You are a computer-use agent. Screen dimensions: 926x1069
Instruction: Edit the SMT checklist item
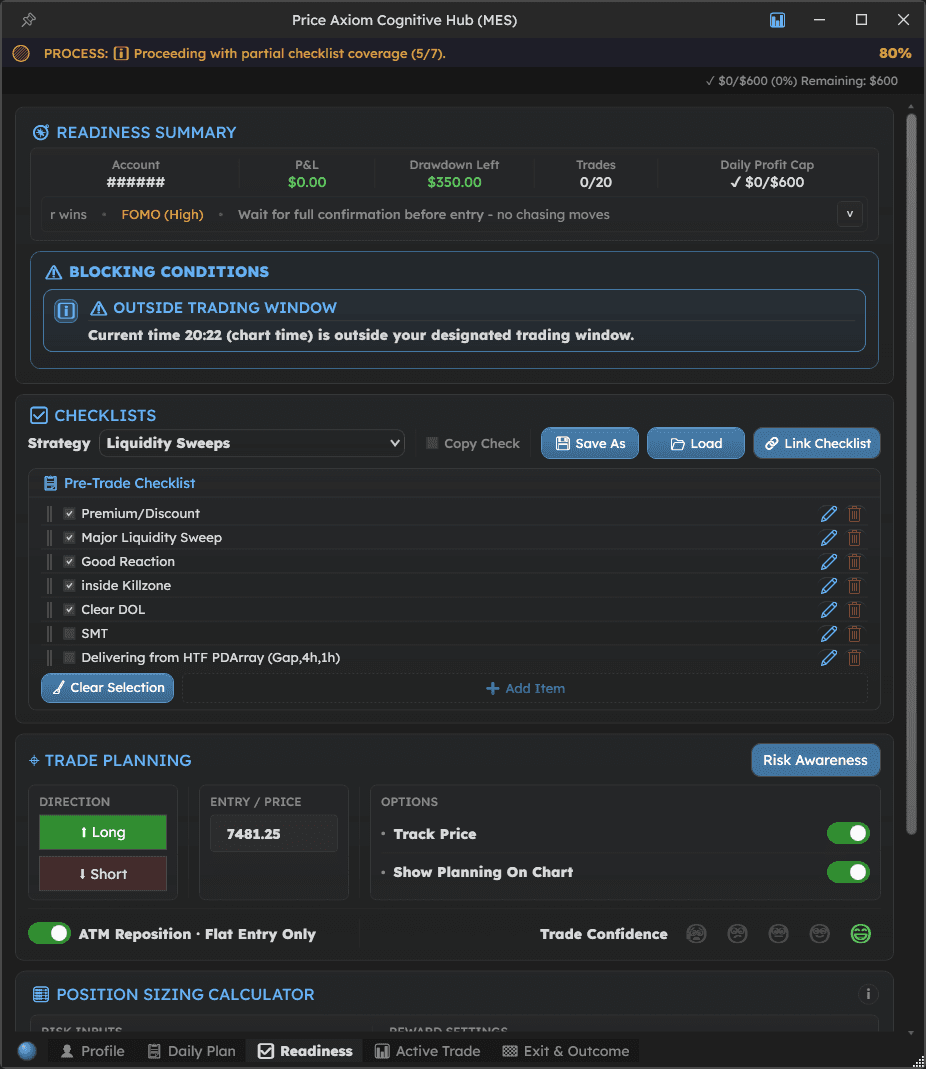828,634
